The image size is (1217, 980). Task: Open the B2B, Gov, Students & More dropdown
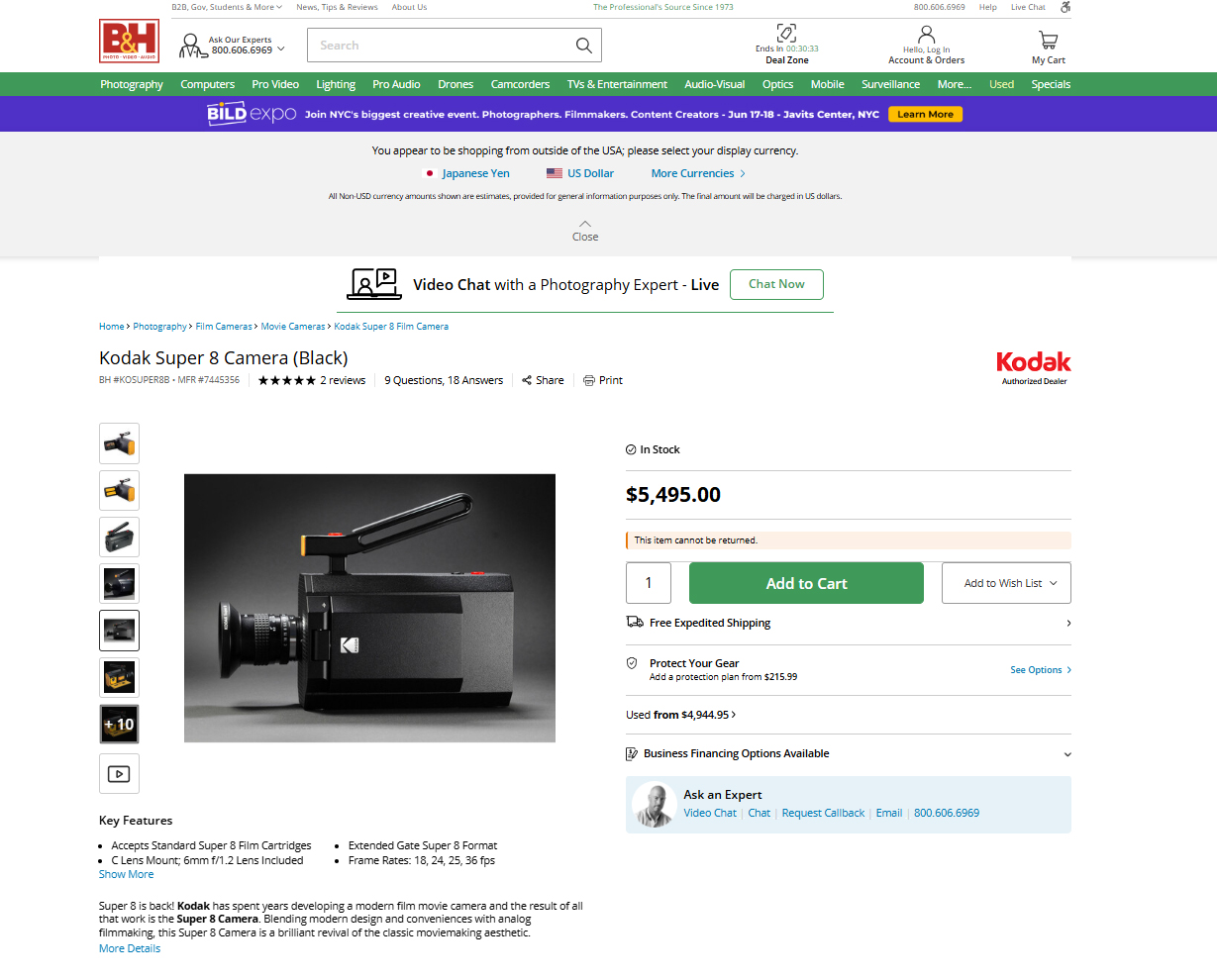coord(227,7)
